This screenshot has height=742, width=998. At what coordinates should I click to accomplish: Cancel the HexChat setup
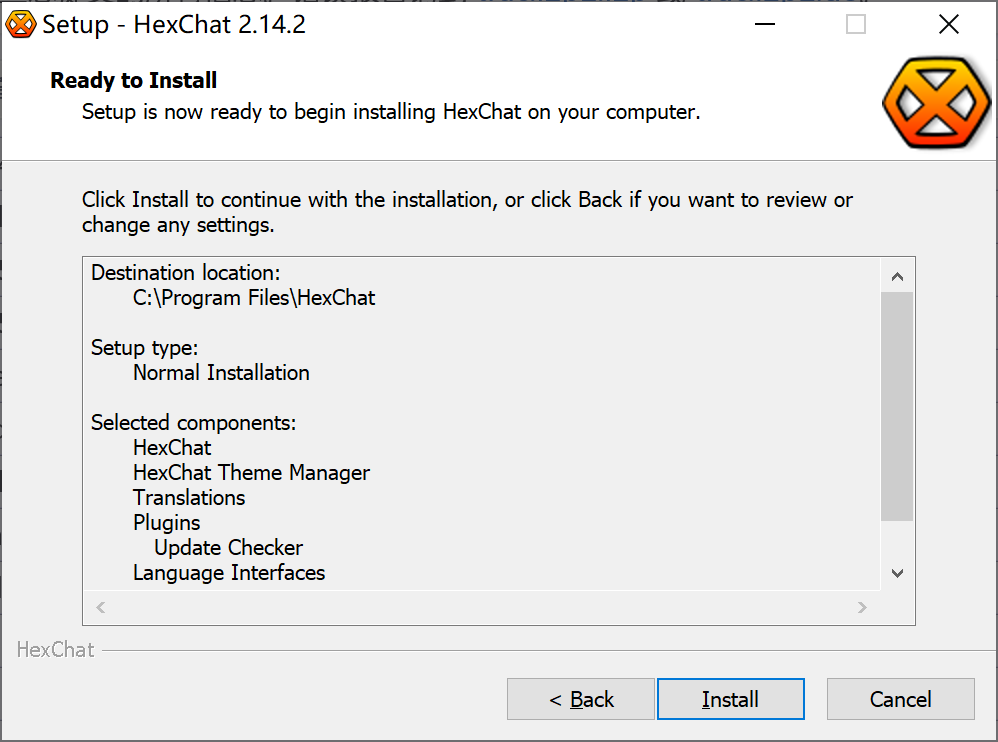pos(900,699)
